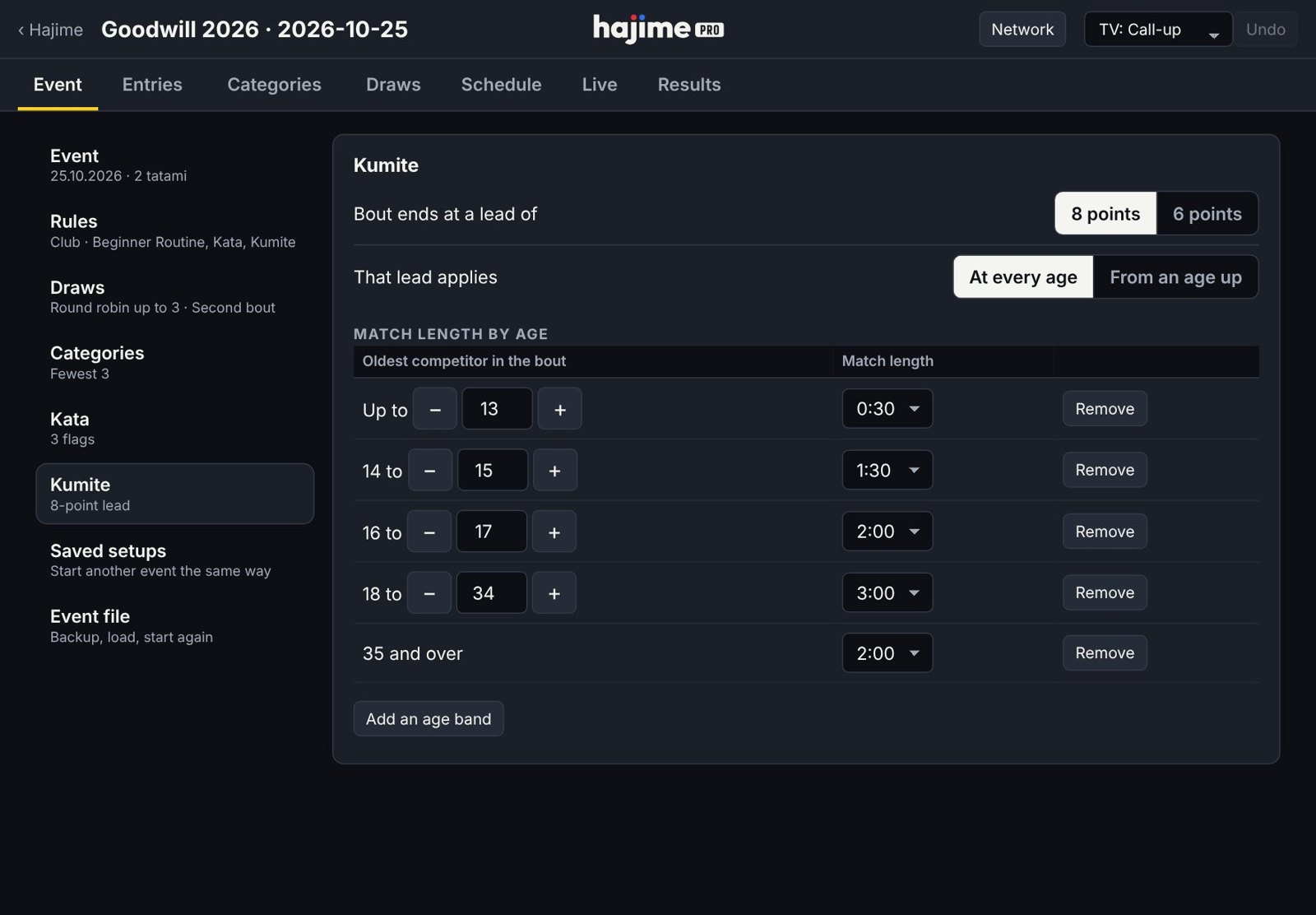Open the Rules sidebar section
The width and height of the screenshot is (1316, 915).
174,230
